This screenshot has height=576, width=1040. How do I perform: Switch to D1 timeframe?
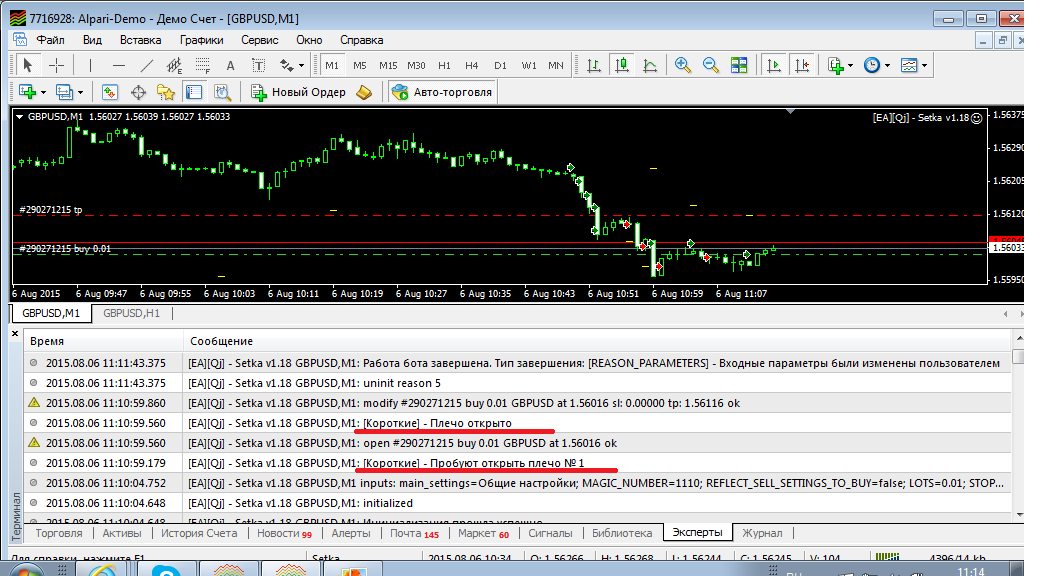(x=500, y=65)
